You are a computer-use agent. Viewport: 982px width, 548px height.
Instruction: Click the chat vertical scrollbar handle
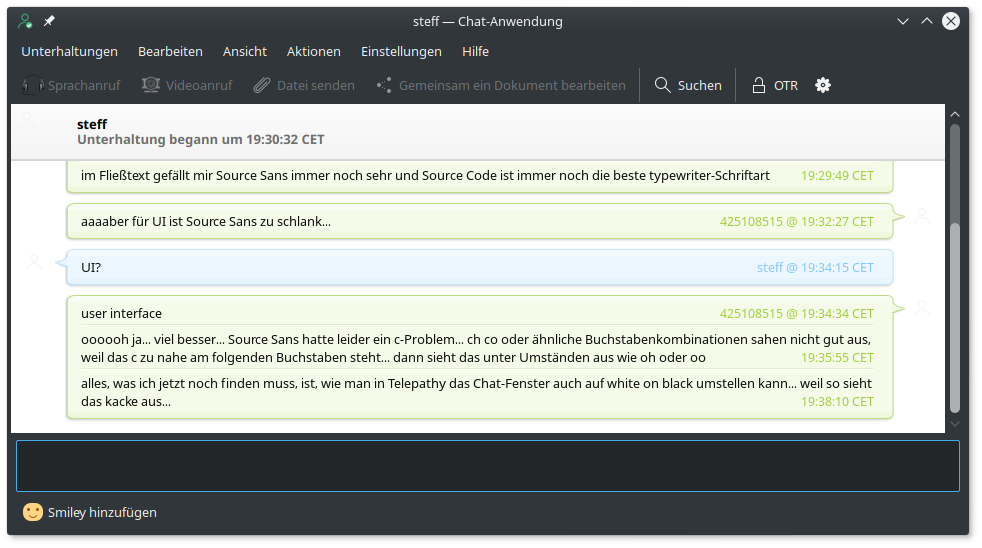point(955,318)
